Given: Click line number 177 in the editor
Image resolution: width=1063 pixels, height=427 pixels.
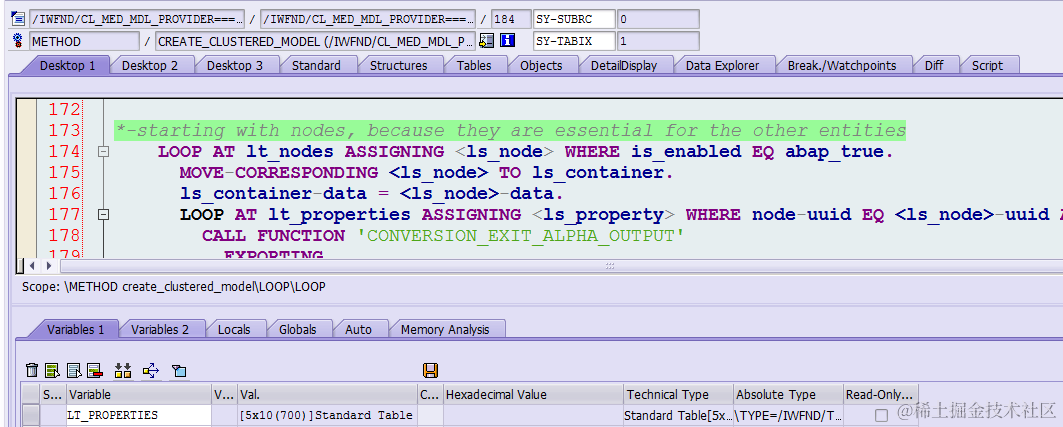Looking at the screenshot, I should click(x=64, y=215).
